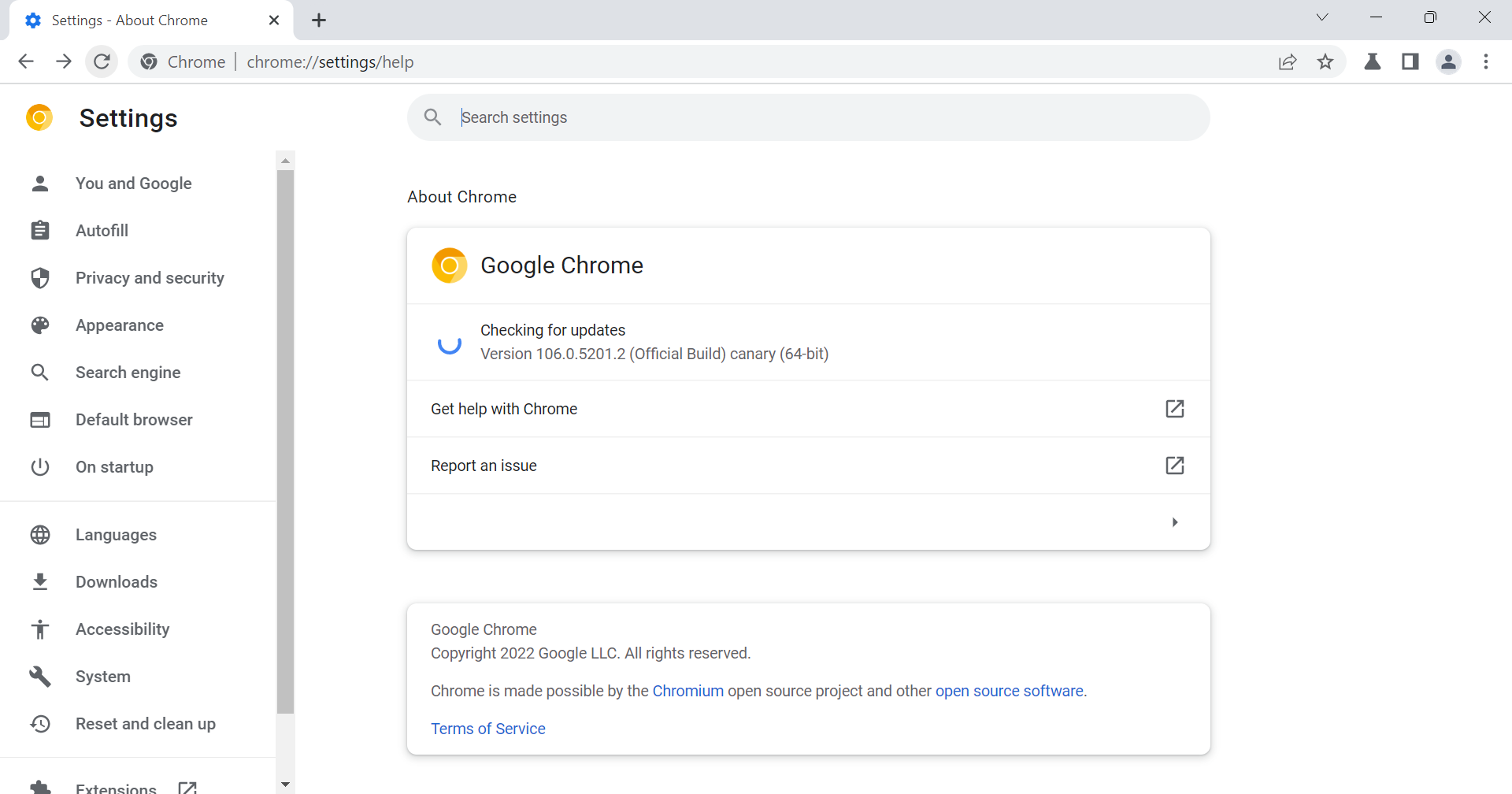1512x794 pixels.
Task: Click the Settings Chrome Canary logo
Action: 39,117
